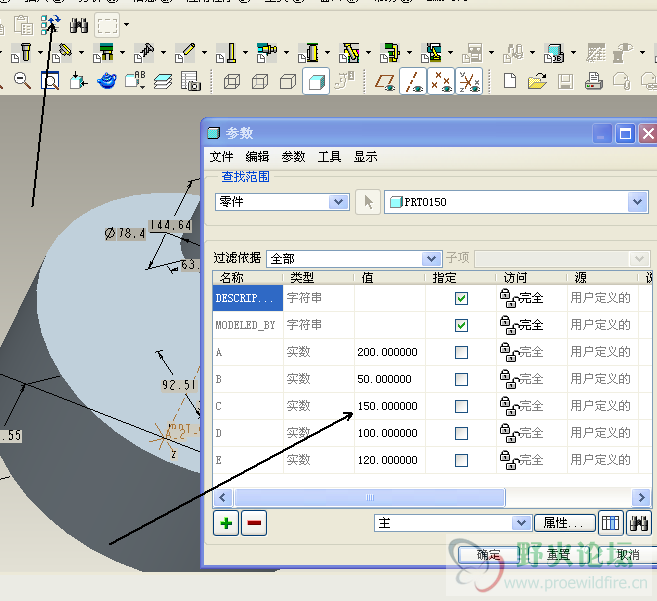Image resolution: width=657 pixels, height=601 pixels.
Task: Switch to Hidden Line display style
Action: point(260,81)
